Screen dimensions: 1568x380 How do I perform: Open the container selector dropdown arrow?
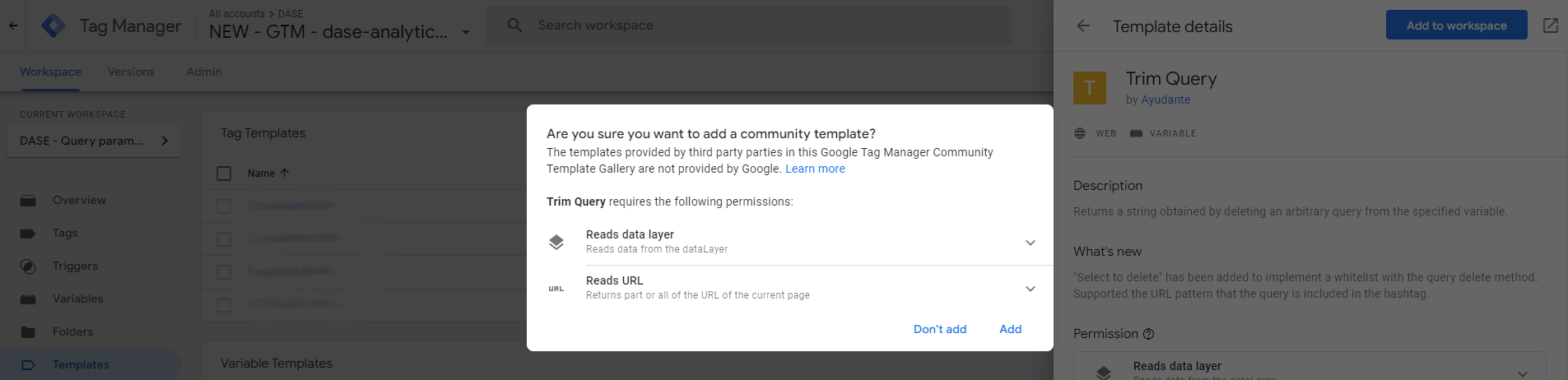click(466, 32)
